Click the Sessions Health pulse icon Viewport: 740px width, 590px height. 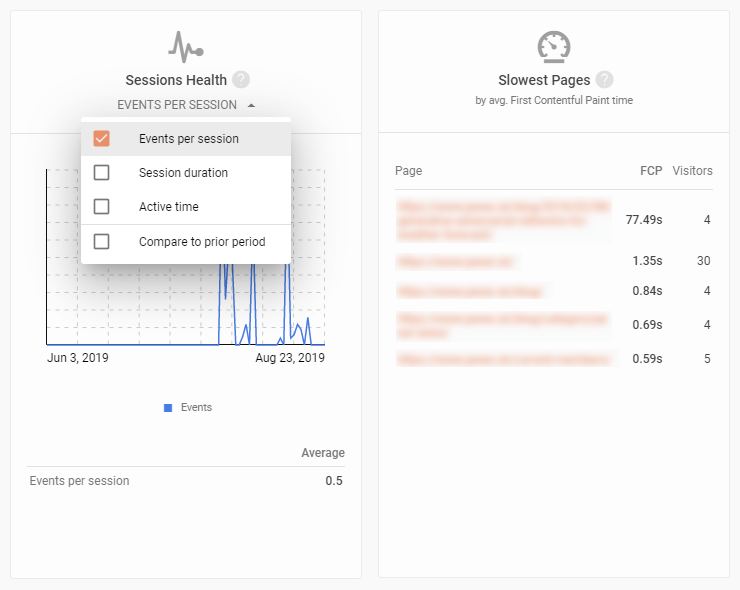(185, 47)
